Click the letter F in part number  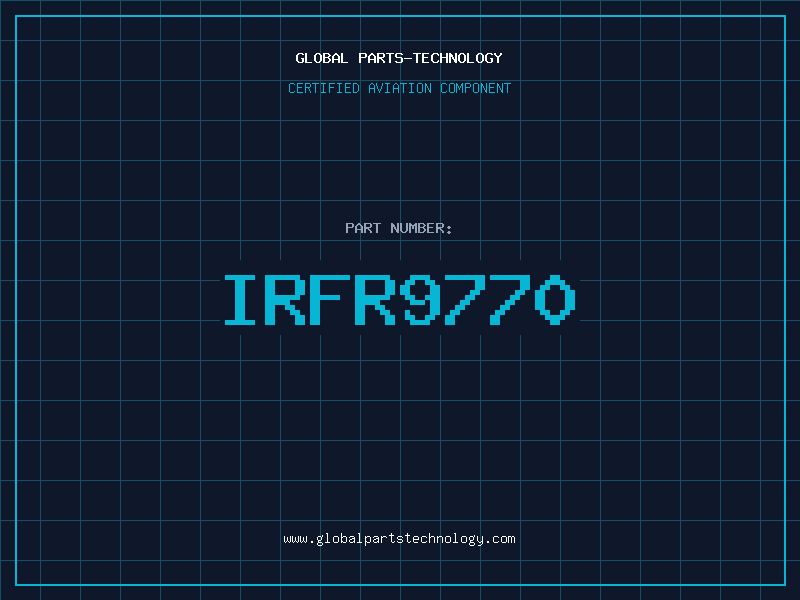(332, 301)
